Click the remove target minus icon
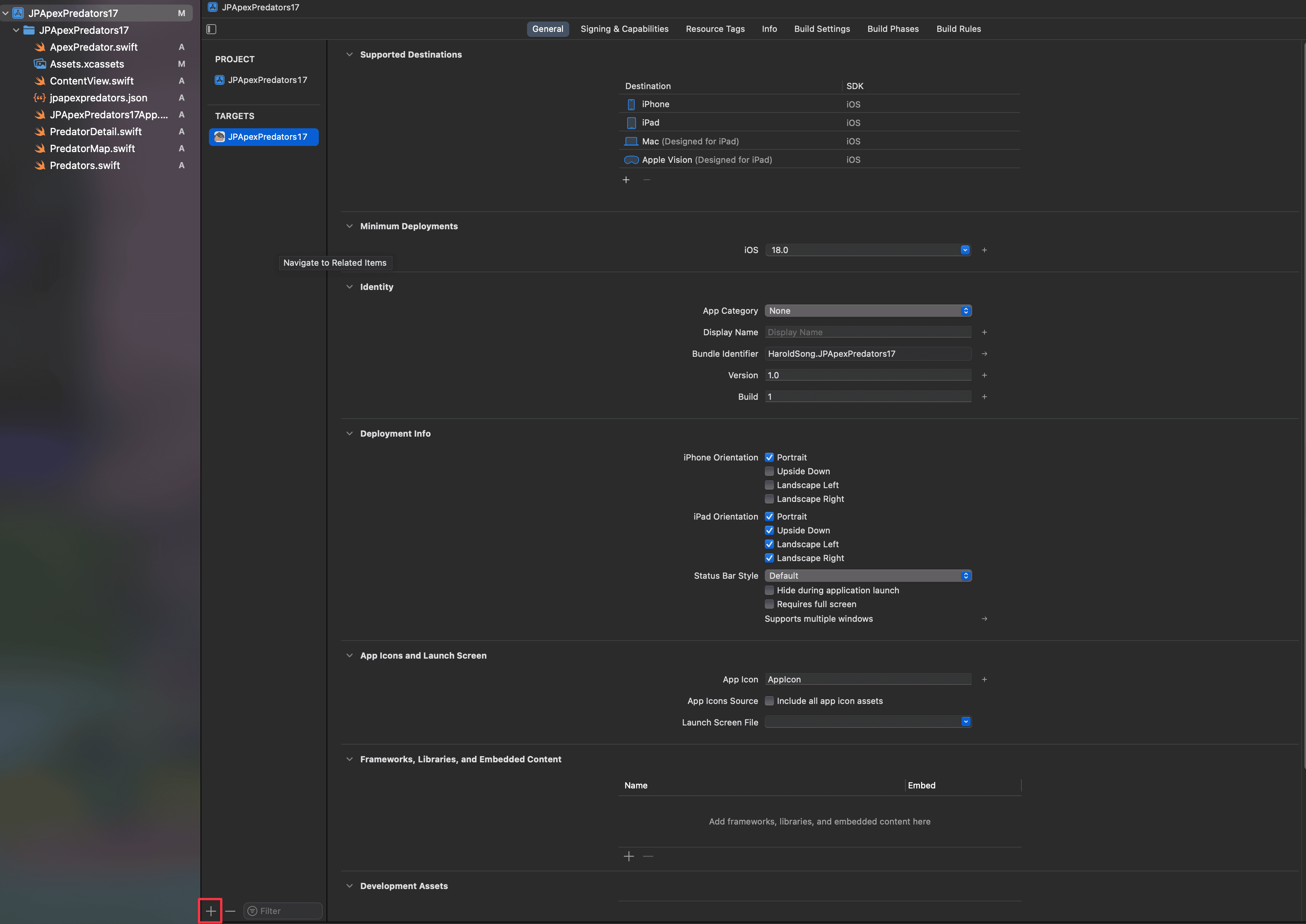 pos(230,911)
